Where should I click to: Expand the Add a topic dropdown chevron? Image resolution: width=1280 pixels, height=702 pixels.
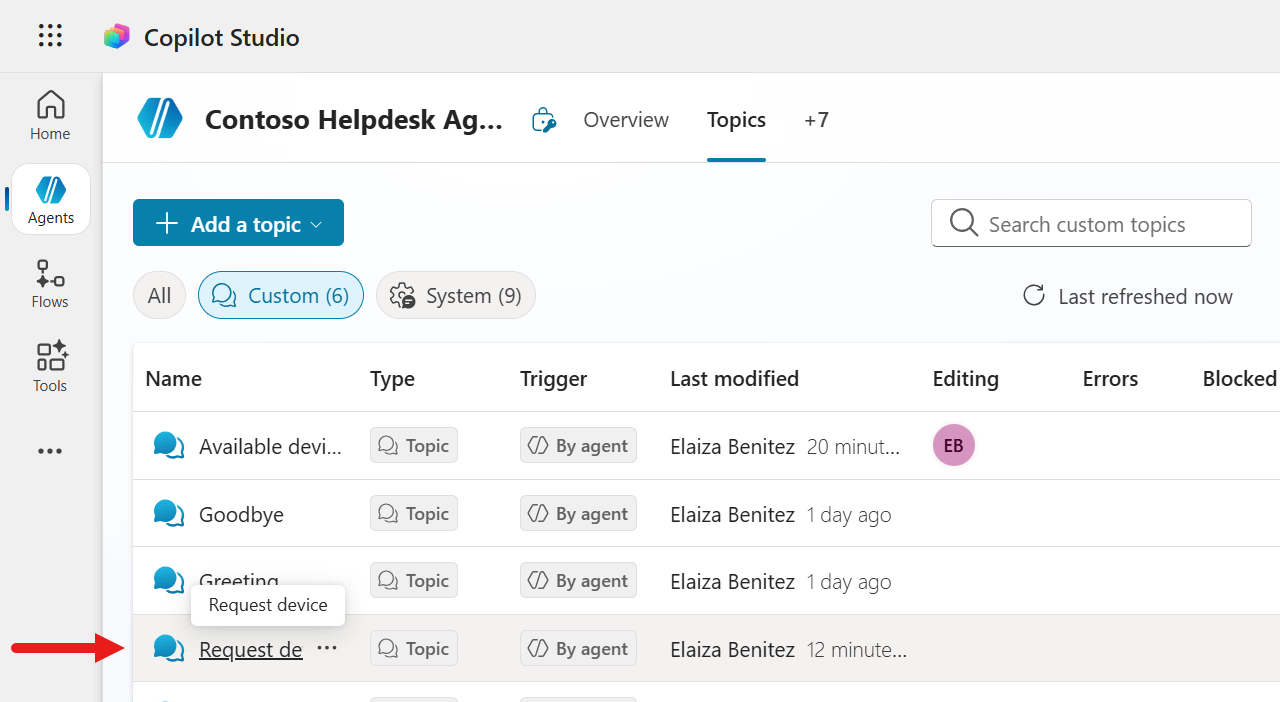pyautogui.click(x=317, y=222)
